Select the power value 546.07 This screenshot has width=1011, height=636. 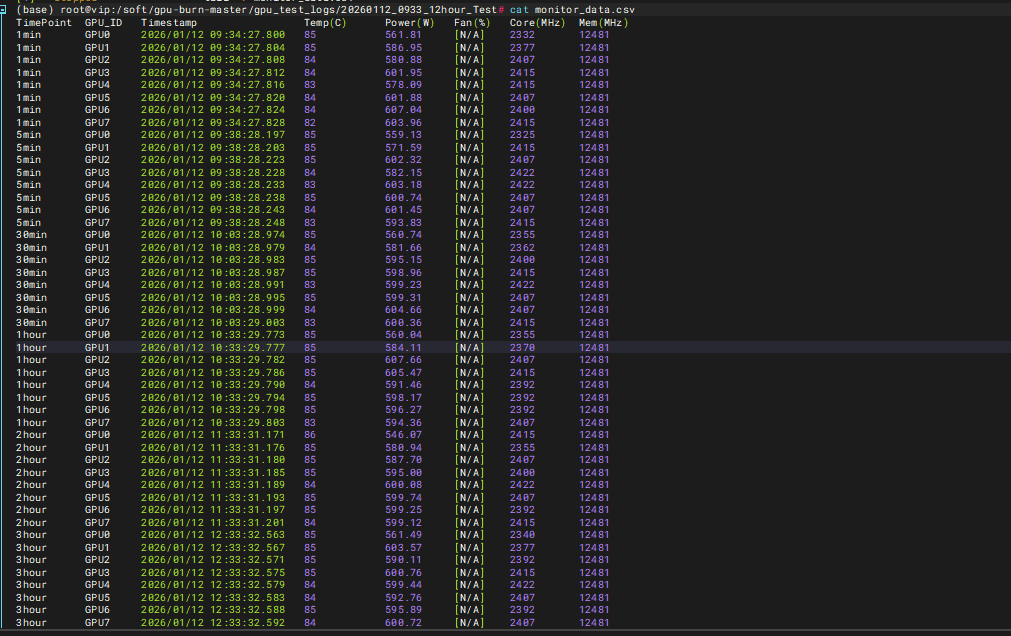(403, 435)
